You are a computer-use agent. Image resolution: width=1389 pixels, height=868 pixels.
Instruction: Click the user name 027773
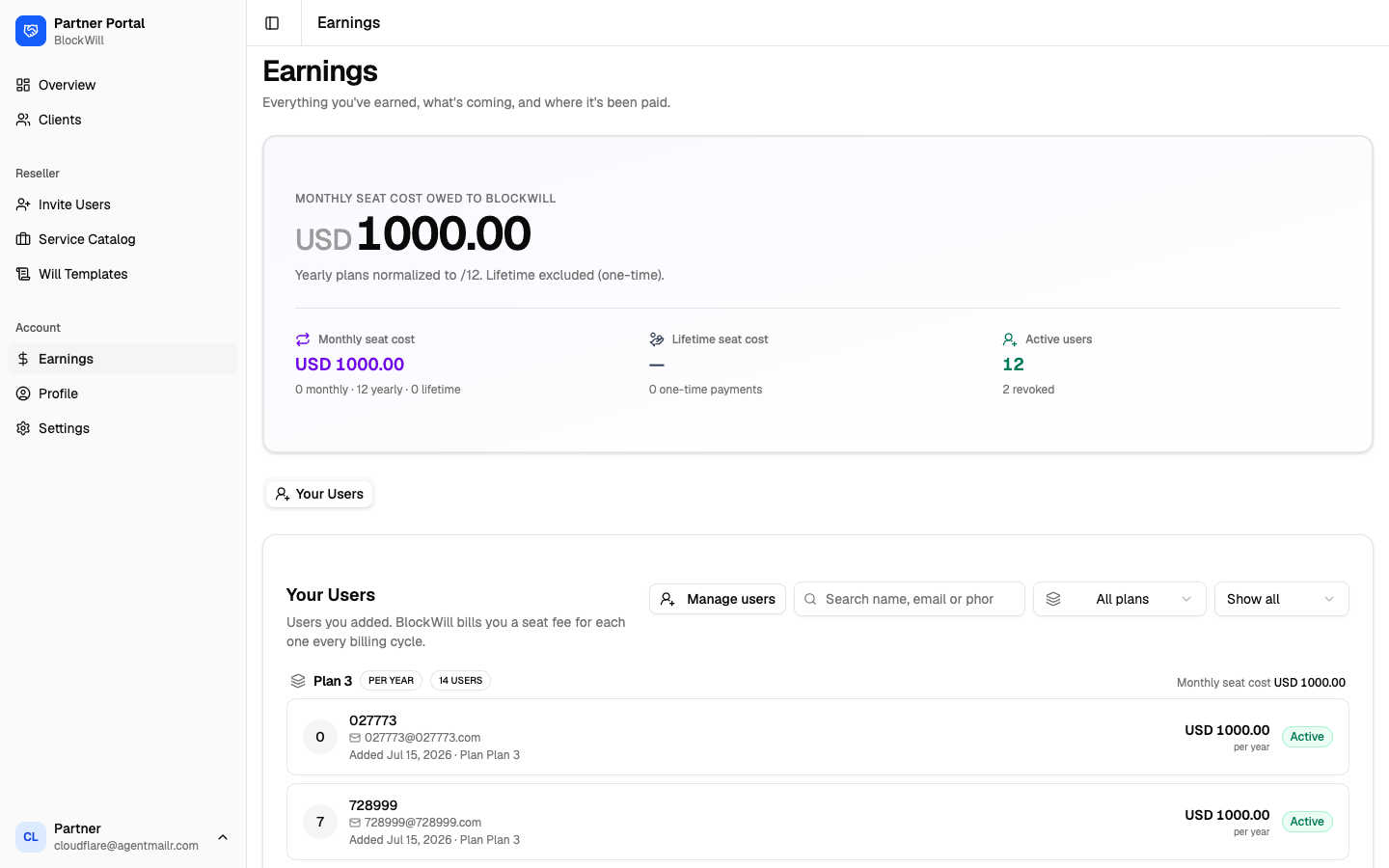pyautogui.click(x=373, y=720)
